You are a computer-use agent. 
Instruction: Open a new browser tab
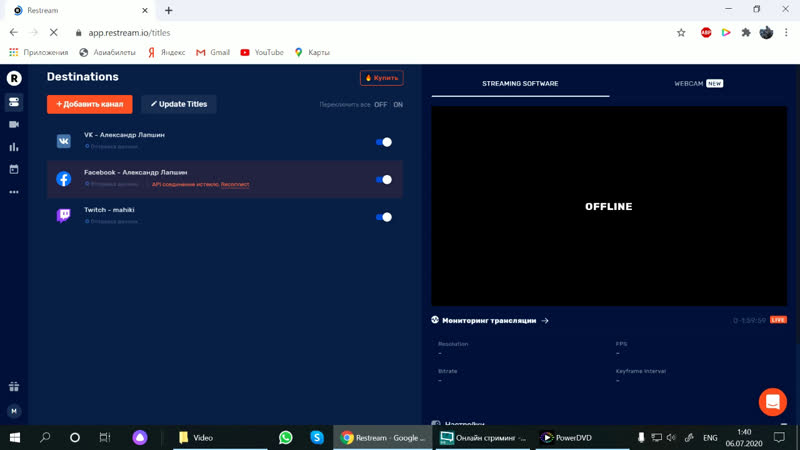click(169, 10)
